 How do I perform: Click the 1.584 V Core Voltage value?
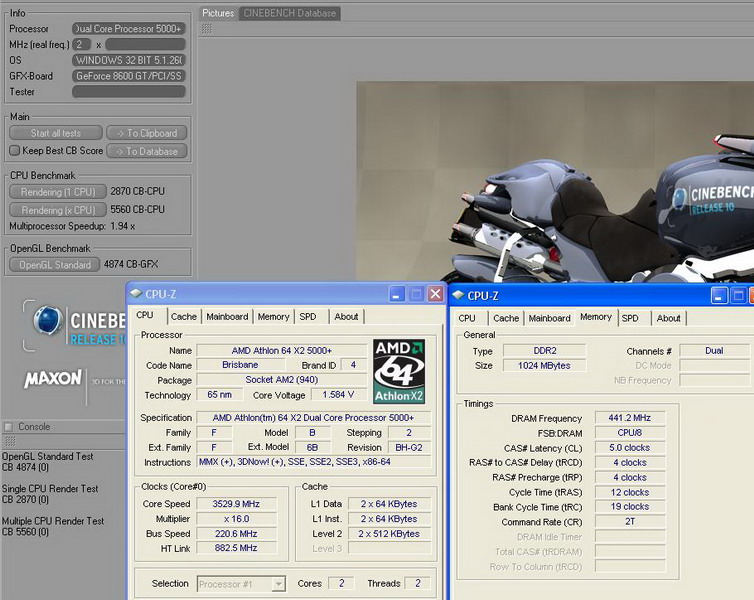pos(339,395)
